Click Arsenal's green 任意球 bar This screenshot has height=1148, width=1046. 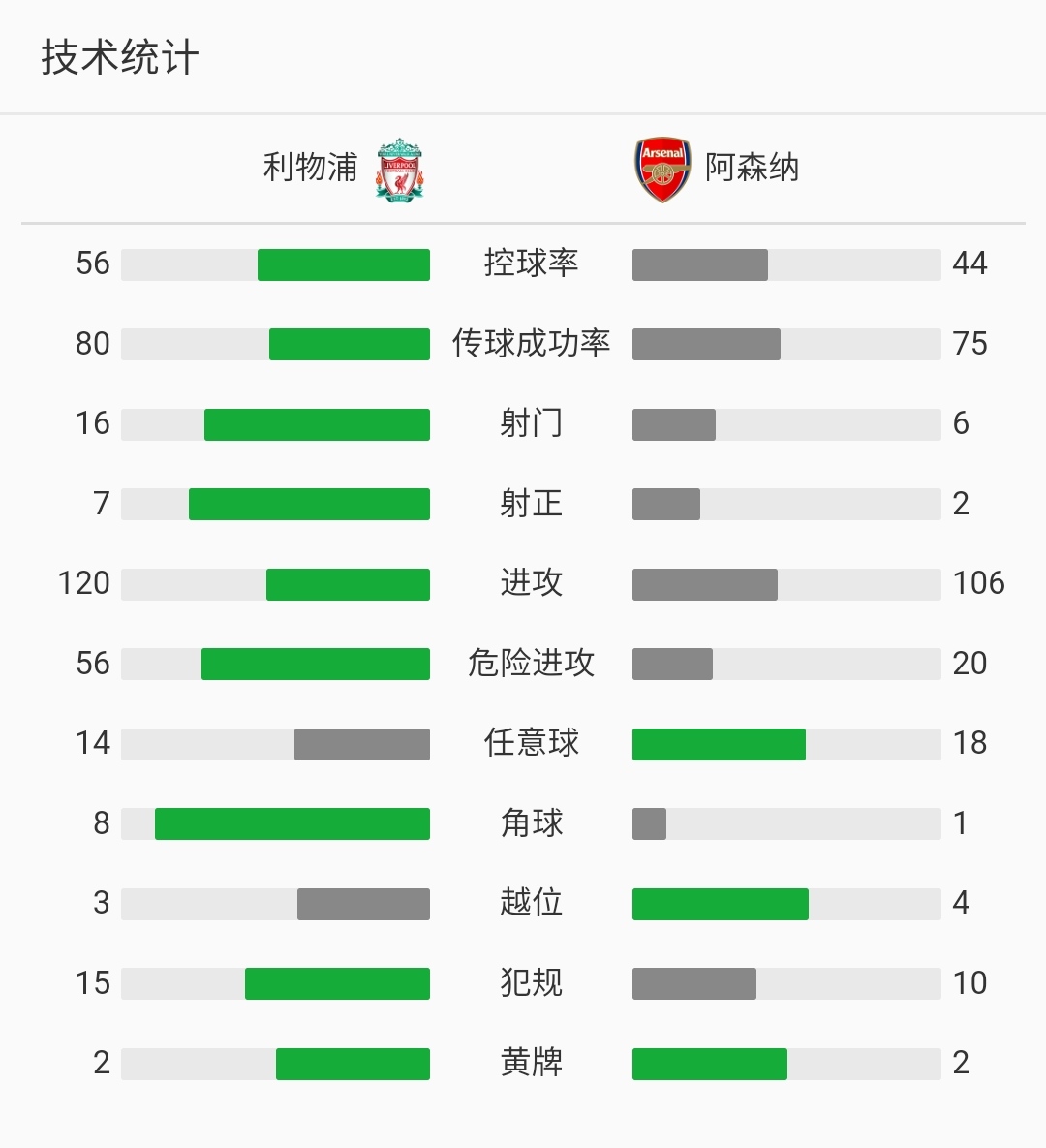click(x=719, y=744)
